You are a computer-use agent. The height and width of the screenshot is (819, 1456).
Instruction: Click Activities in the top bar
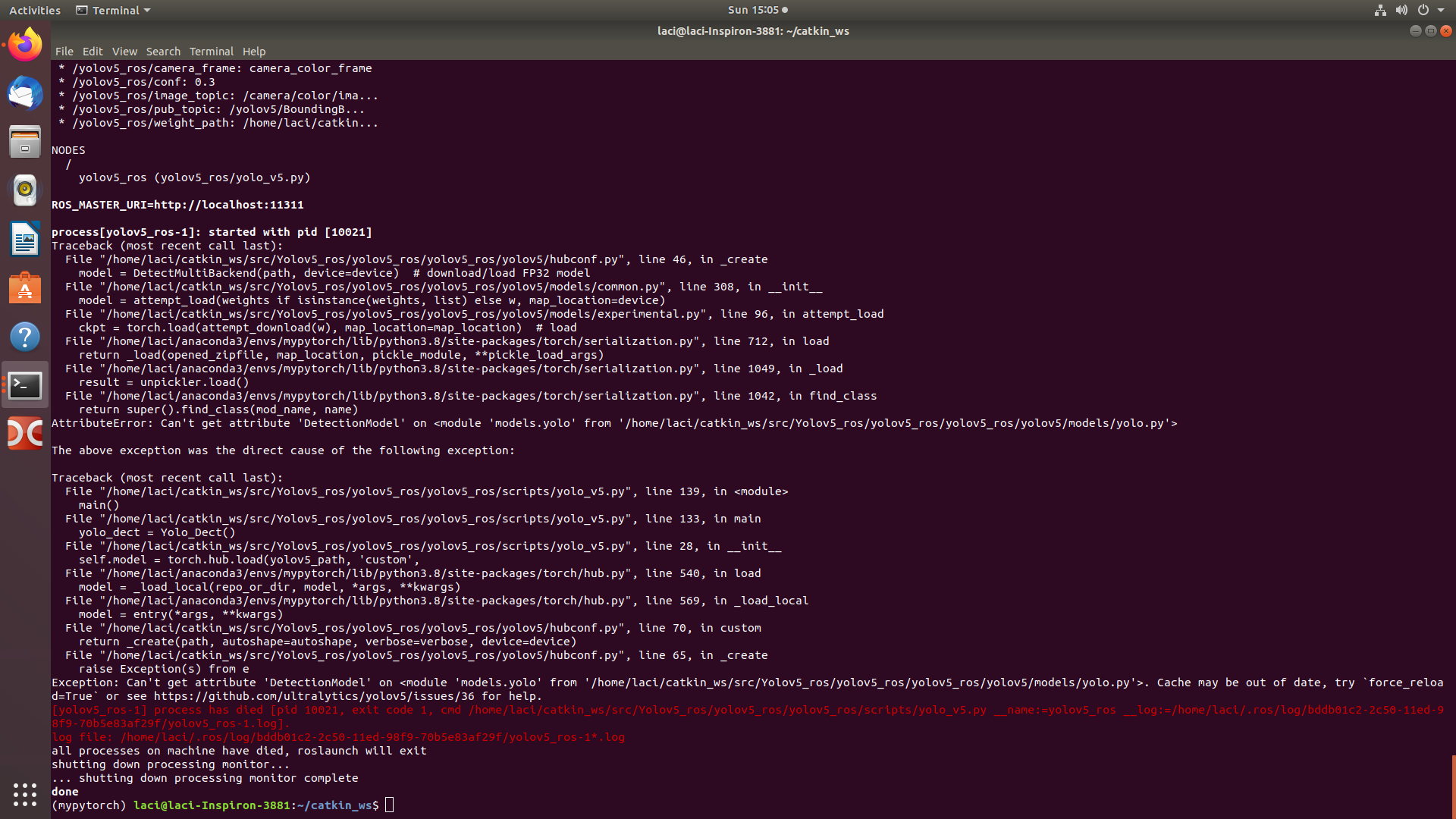34,10
